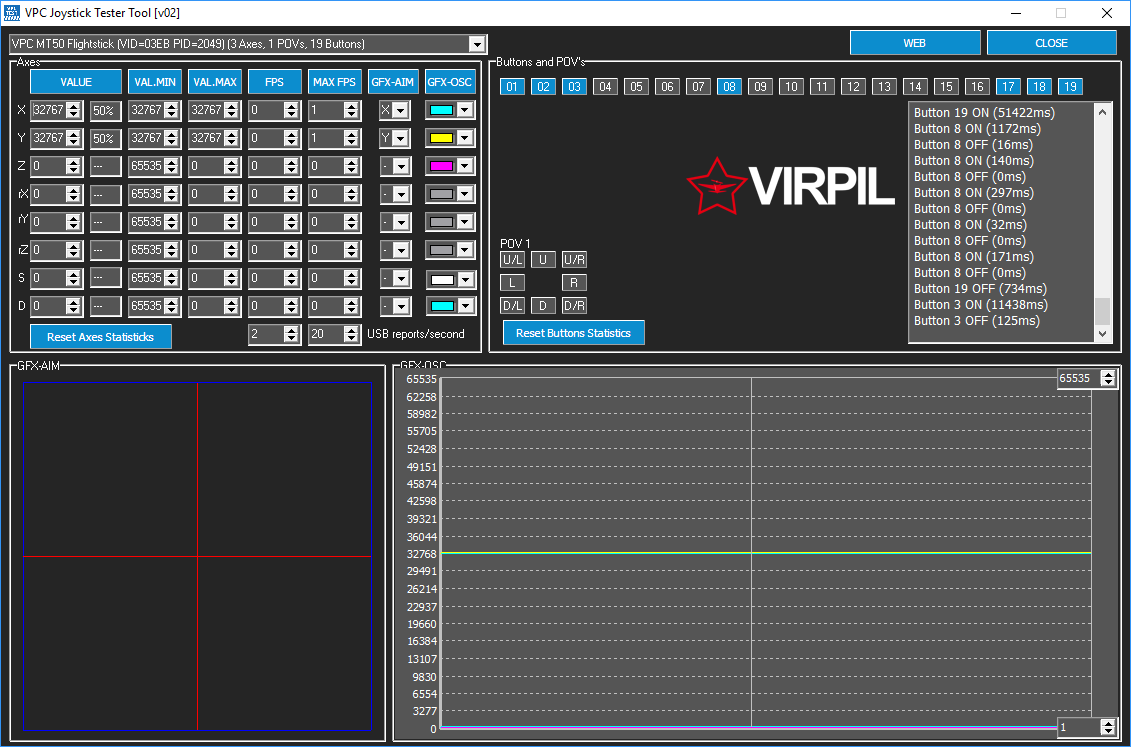Screen dimensions: 1131x747
Task: Click the VALUE column header
Action: point(76,82)
